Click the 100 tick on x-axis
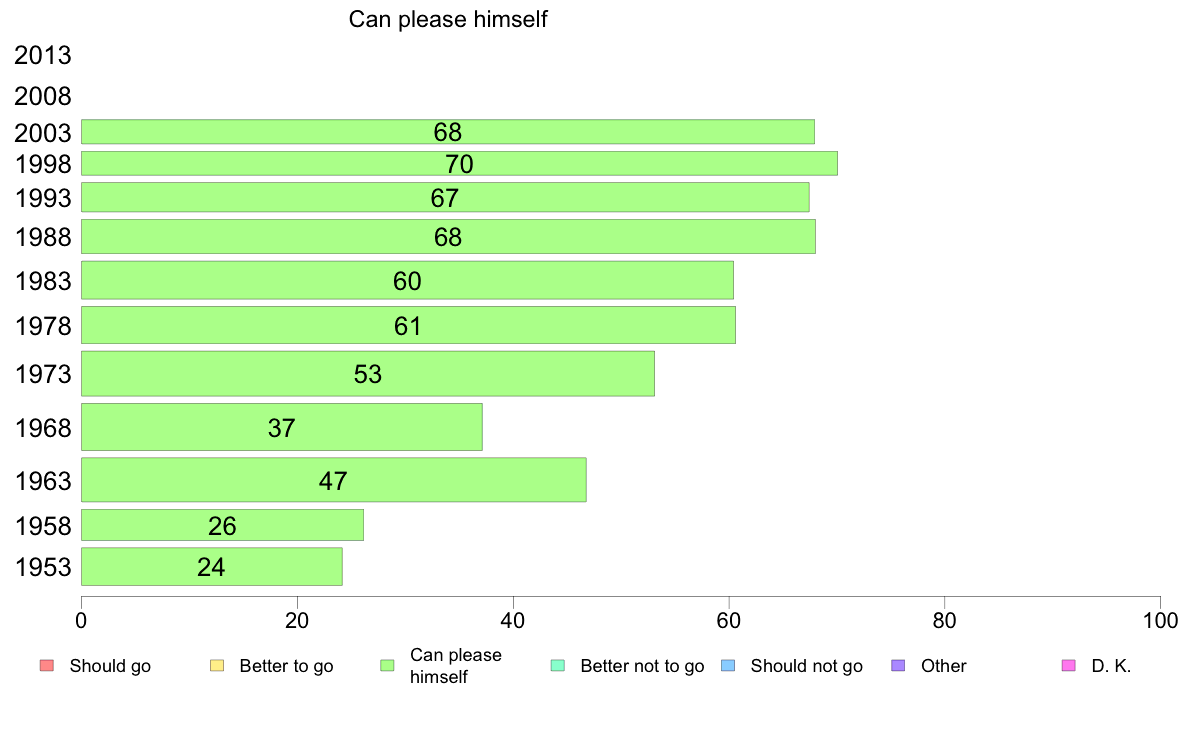This screenshot has height=736, width=1188. tap(1160, 621)
